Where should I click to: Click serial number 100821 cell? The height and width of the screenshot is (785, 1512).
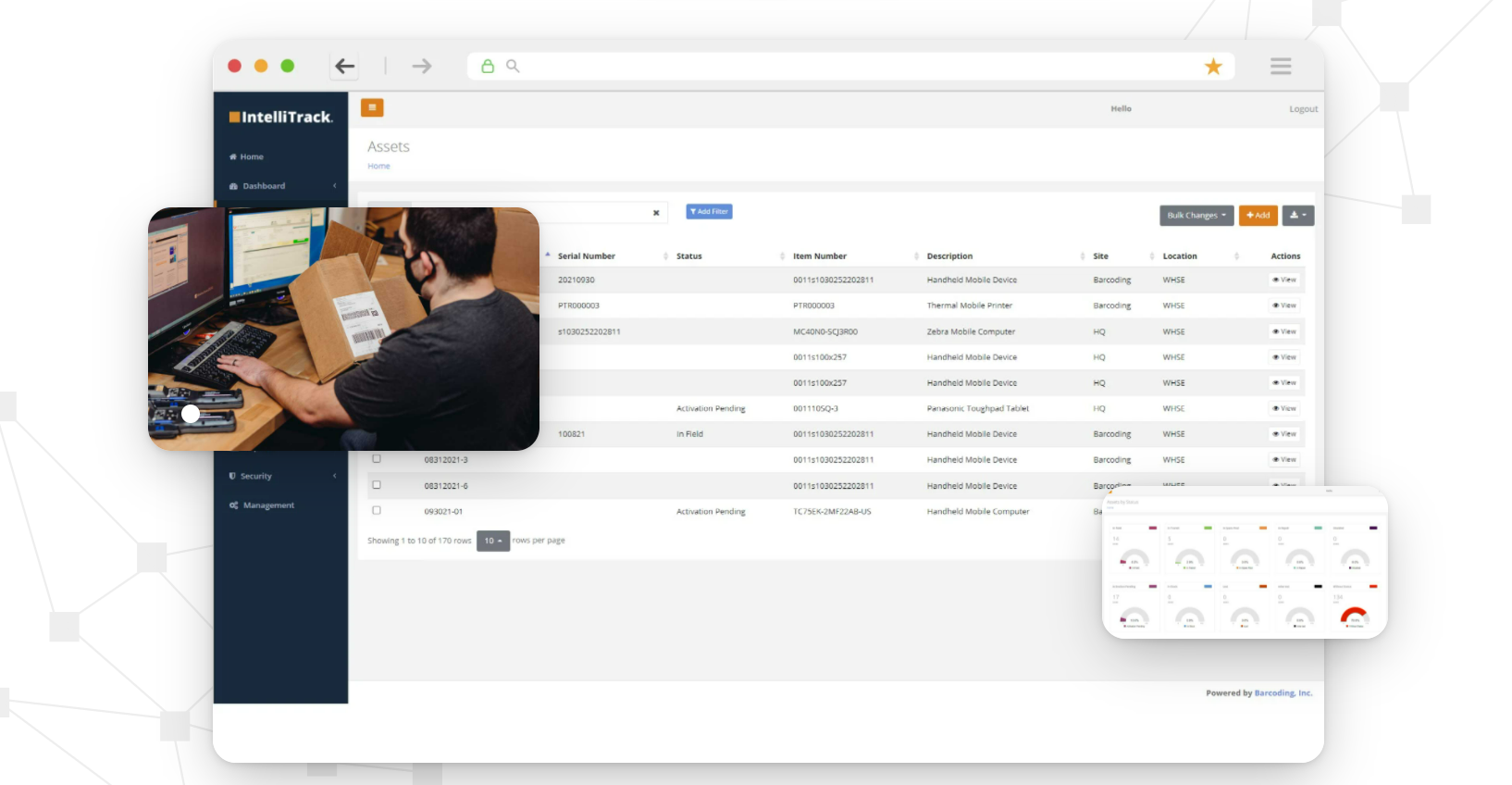tap(571, 434)
